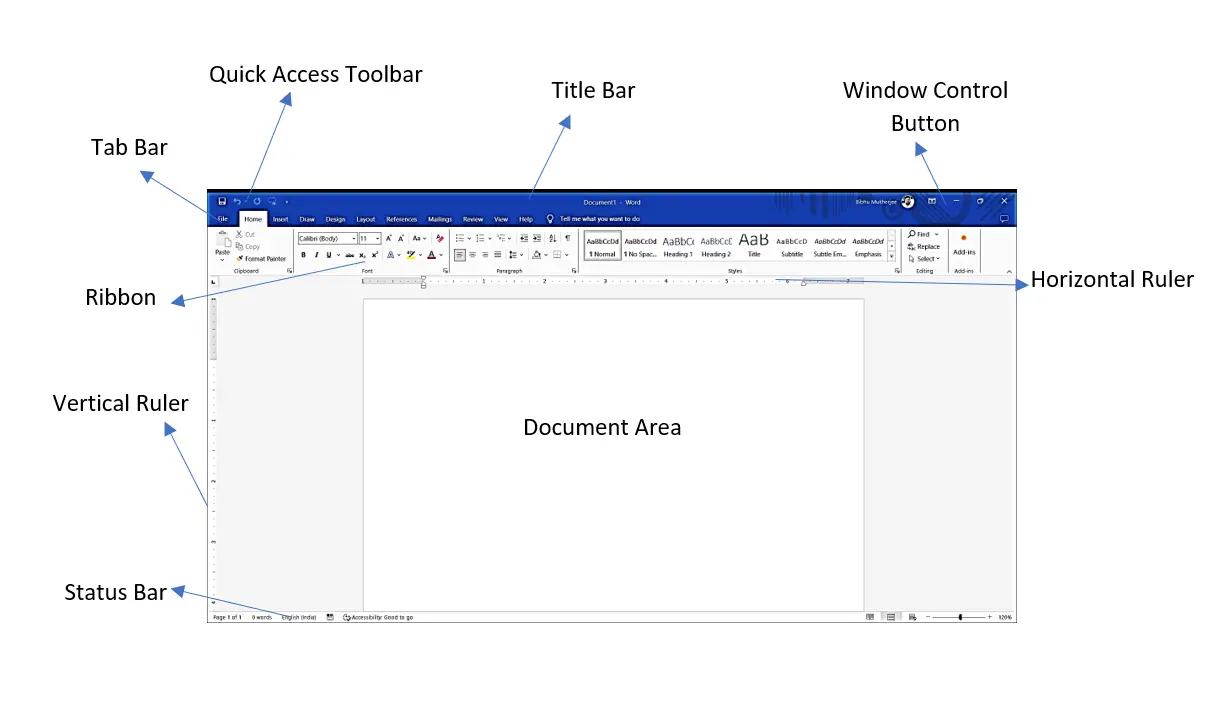Click the zoom slider in status bar
Image resolution: width=1226 pixels, height=706 pixels.
click(960, 618)
